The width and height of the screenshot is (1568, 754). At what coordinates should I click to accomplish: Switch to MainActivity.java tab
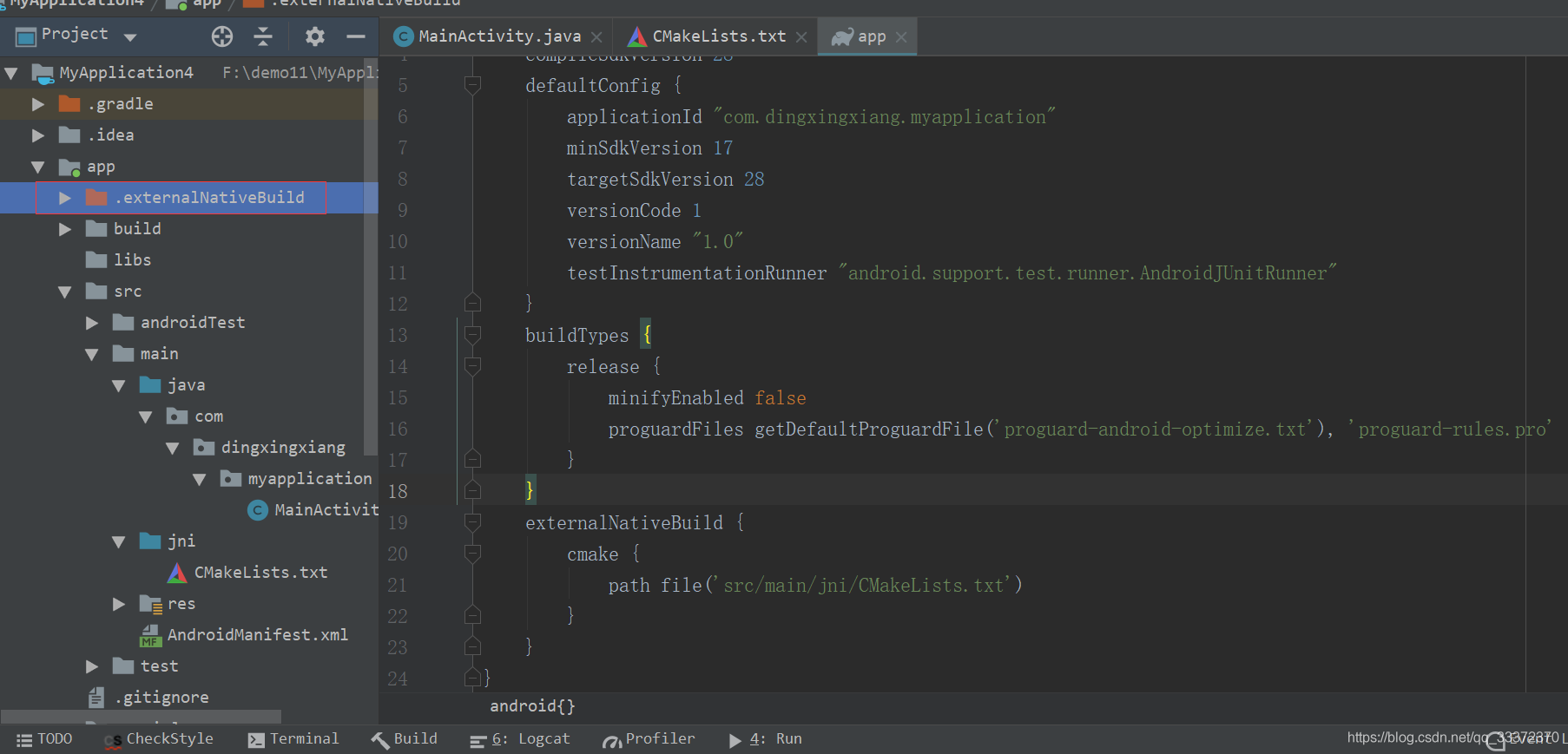point(499,36)
